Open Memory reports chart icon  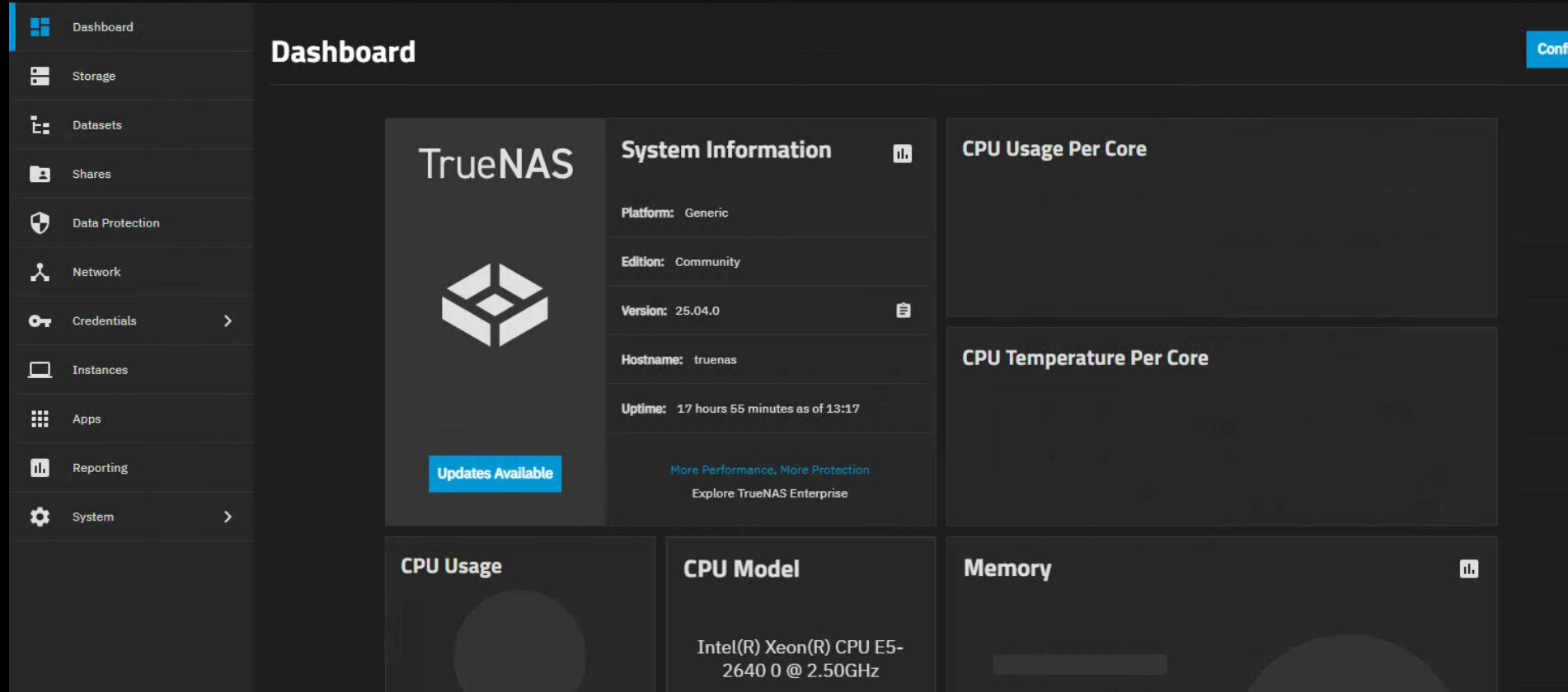pos(1469,569)
